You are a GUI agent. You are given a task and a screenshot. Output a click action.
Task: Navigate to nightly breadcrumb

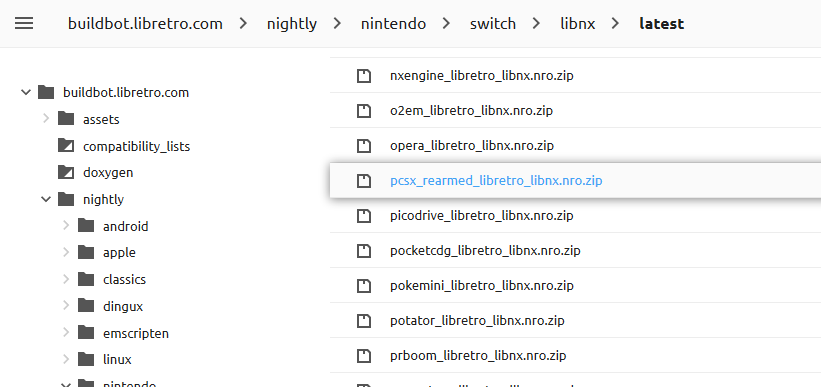[292, 24]
